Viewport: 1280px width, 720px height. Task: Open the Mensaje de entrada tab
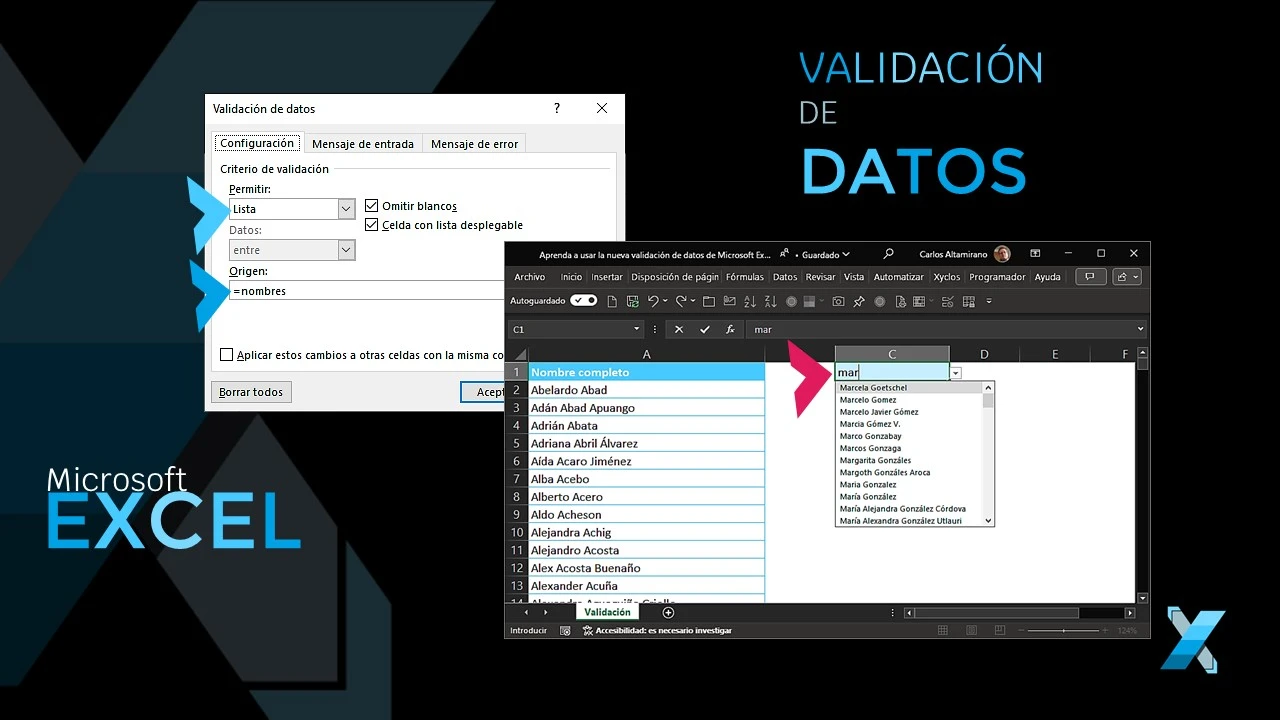(363, 144)
